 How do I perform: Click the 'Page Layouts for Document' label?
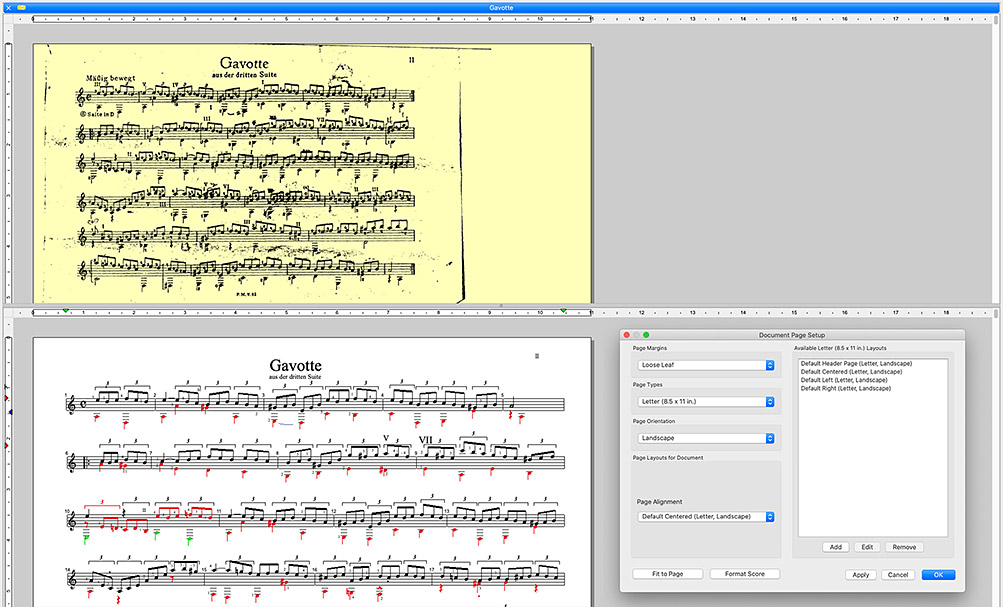coord(668,457)
